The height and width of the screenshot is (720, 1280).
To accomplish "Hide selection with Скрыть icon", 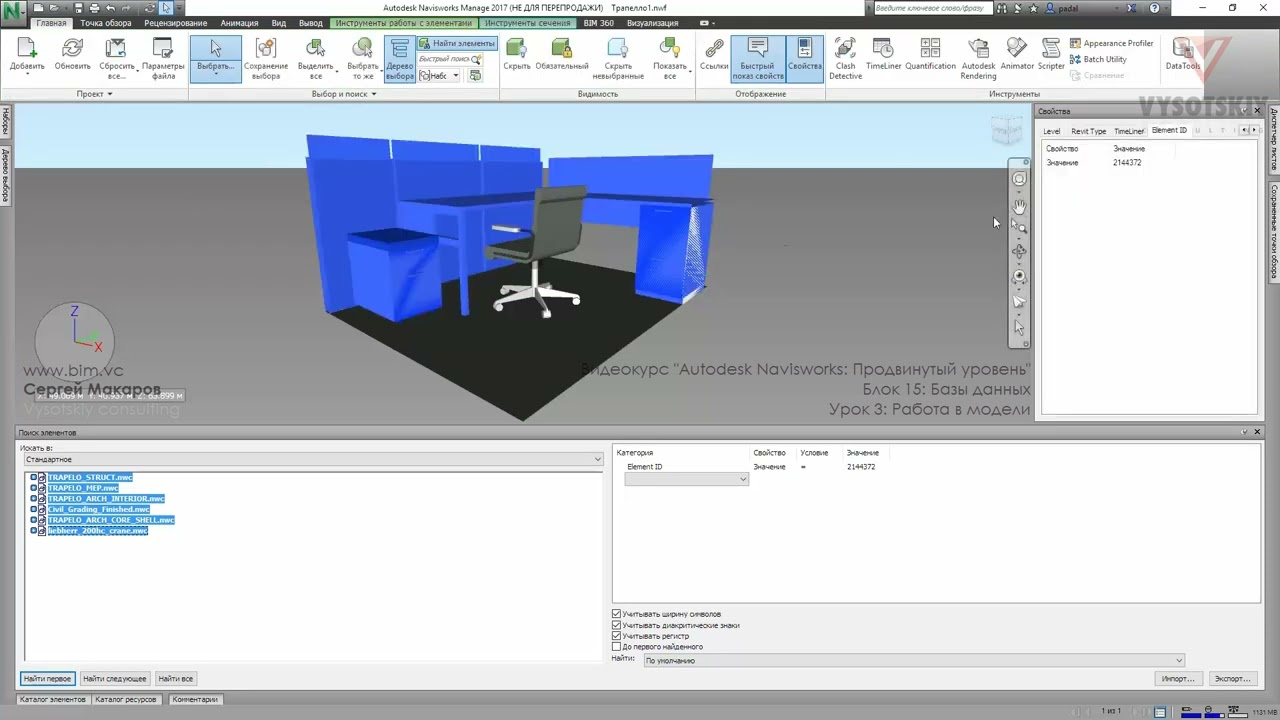I will (x=517, y=49).
